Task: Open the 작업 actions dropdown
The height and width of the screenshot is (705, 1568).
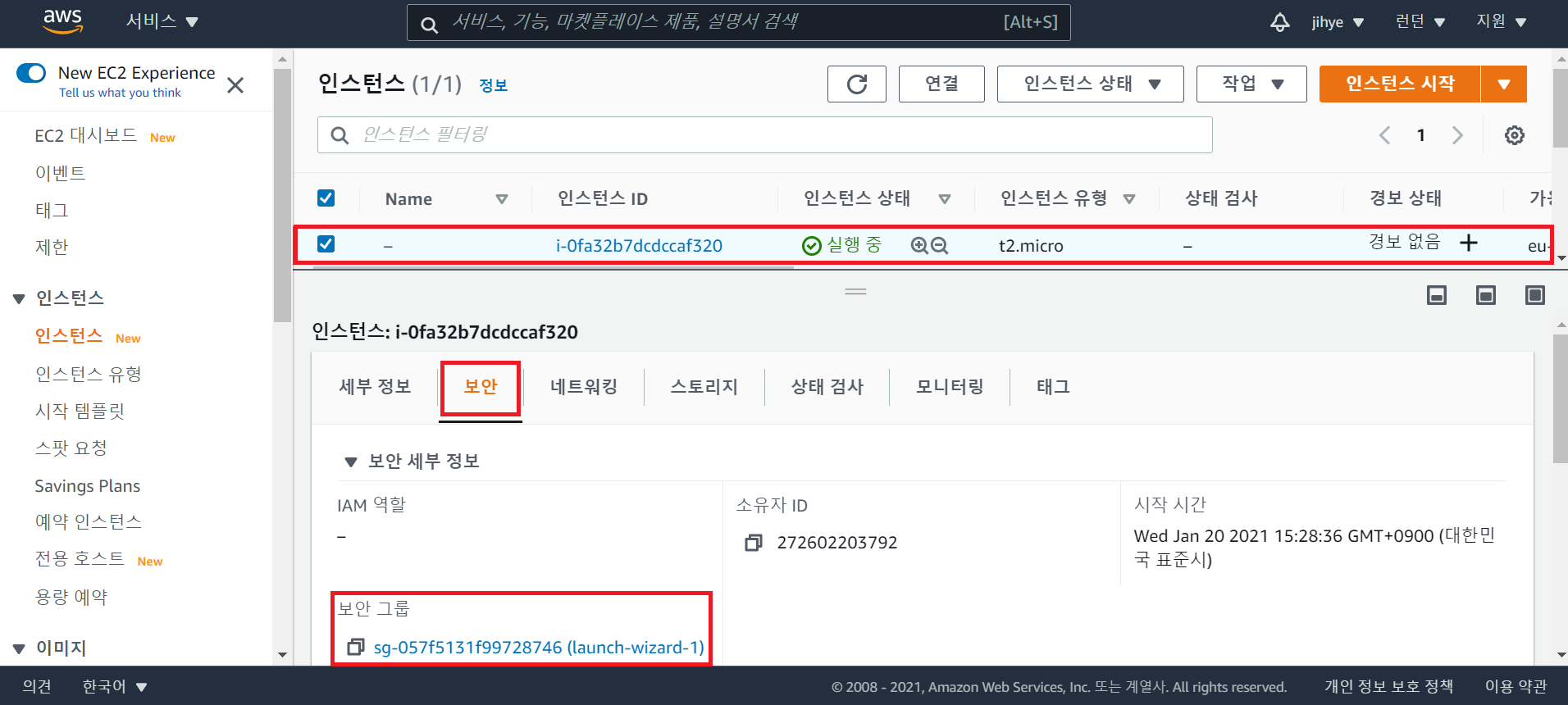Action: [x=1251, y=84]
